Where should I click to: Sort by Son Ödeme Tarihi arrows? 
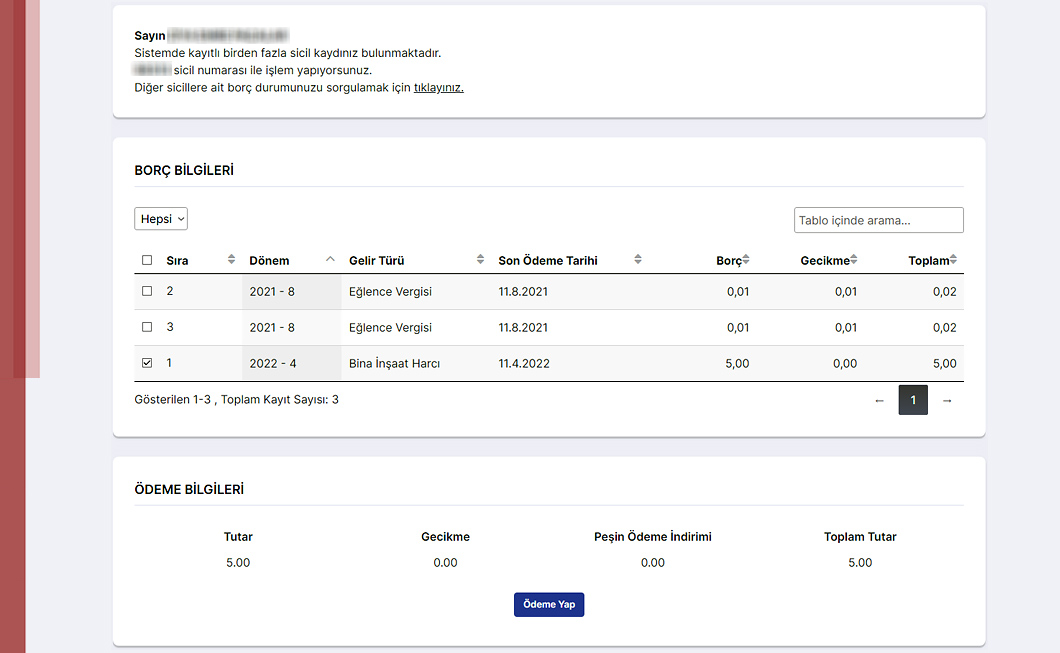click(638, 260)
